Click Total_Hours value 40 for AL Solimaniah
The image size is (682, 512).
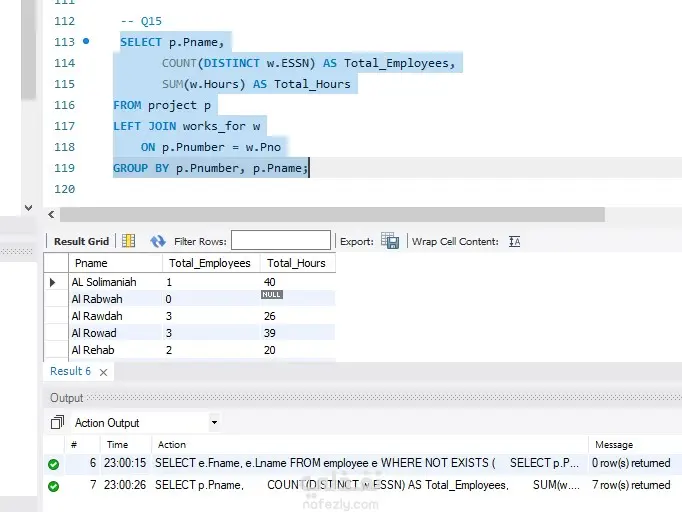(x=269, y=282)
